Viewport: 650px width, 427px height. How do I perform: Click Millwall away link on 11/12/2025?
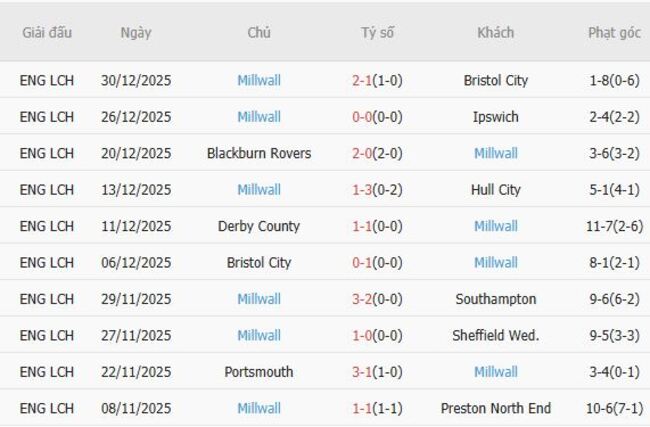click(496, 226)
